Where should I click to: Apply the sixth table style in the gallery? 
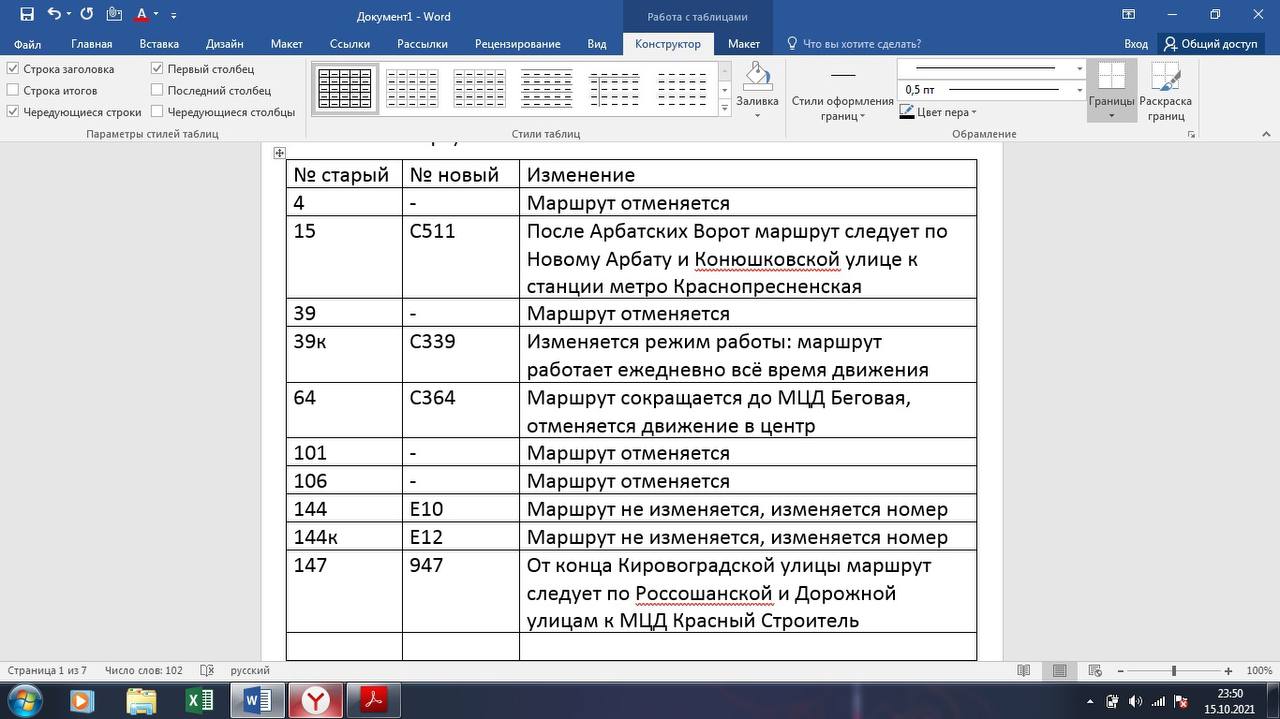[x=682, y=89]
